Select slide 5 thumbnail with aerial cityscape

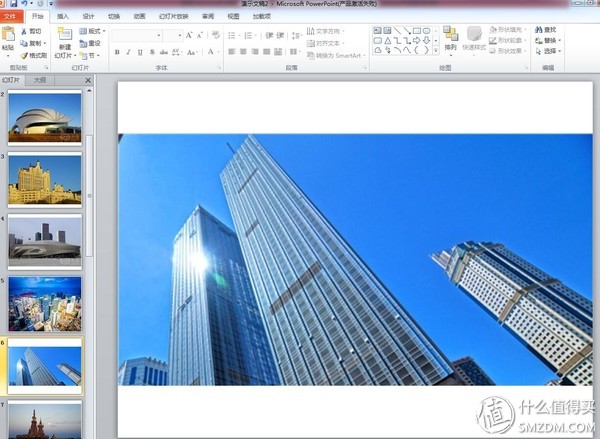[x=45, y=304]
